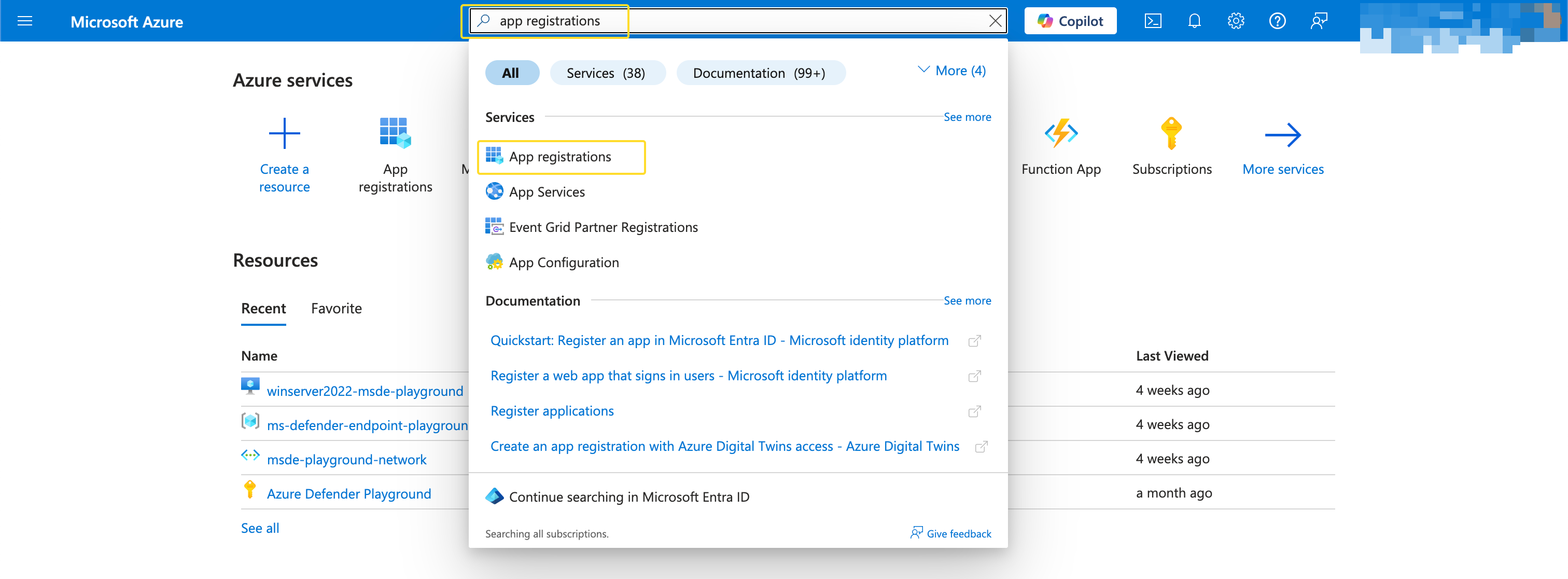Click the Create a resource plus icon
The image size is (1568, 579).
click(284, 133)
